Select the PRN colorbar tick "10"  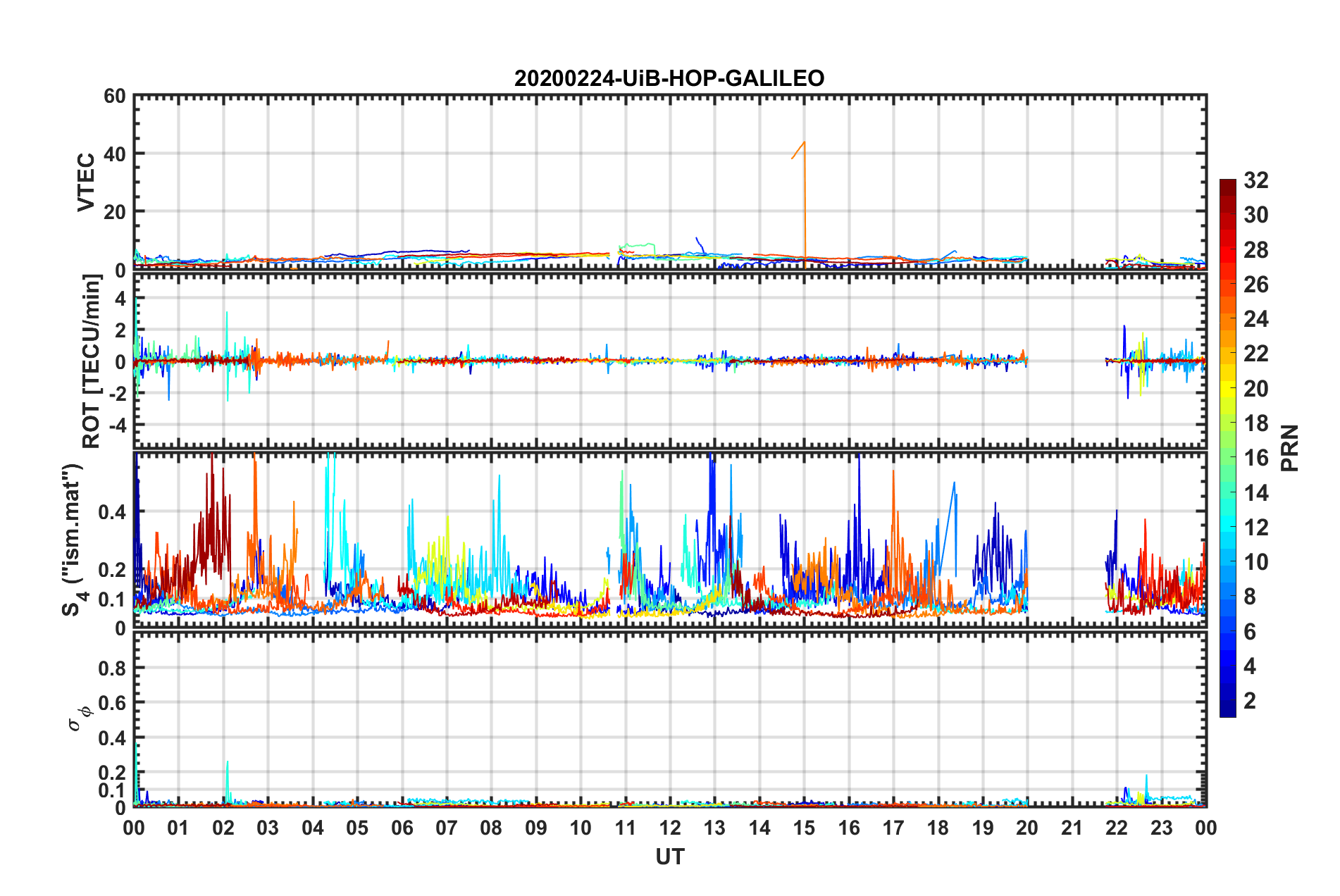[1256, 562]
